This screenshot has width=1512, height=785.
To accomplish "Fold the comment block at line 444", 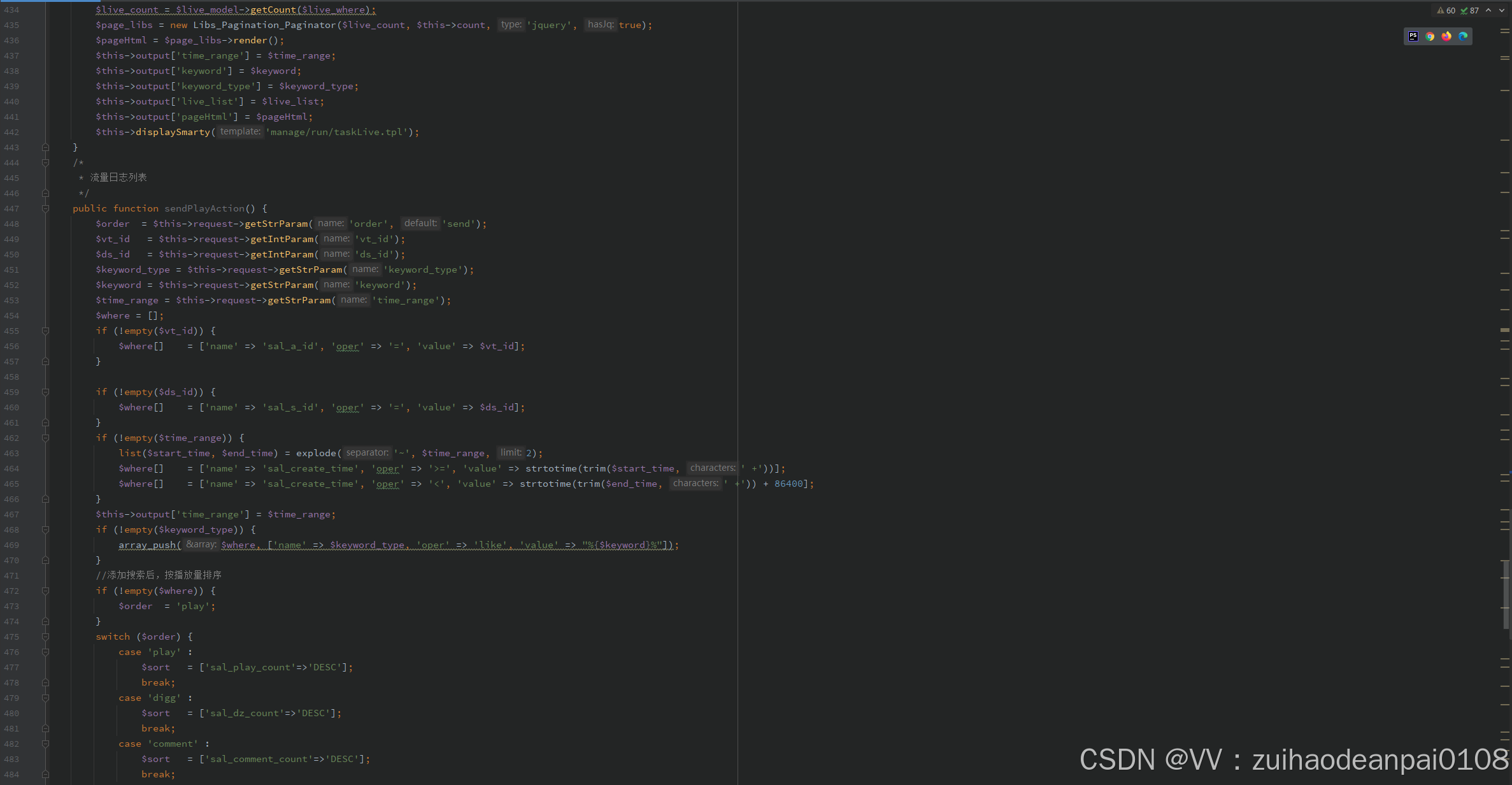I will tap(45, 162).
